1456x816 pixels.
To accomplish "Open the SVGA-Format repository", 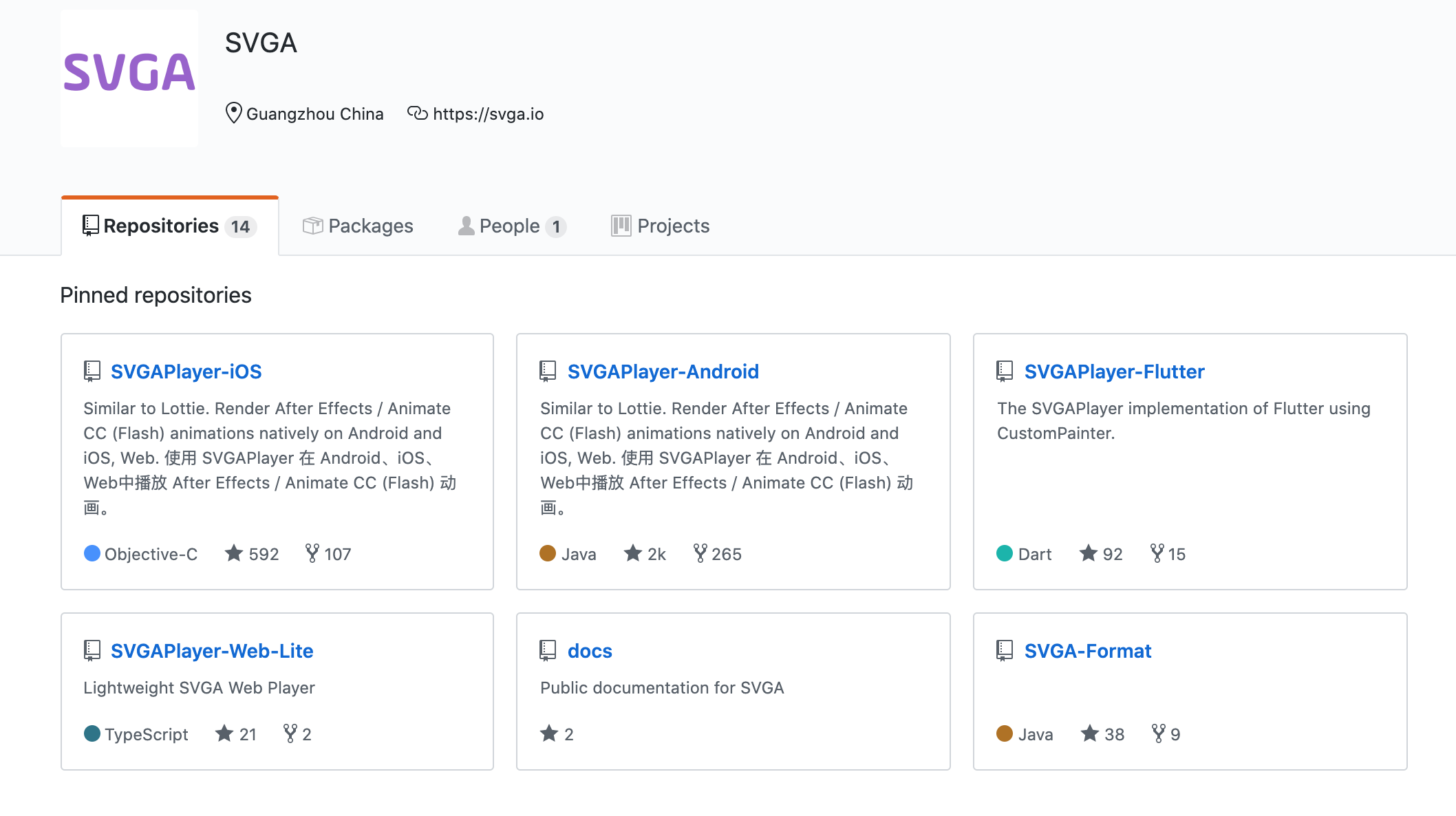I will pyautogui.click(x=1087, y=651).
